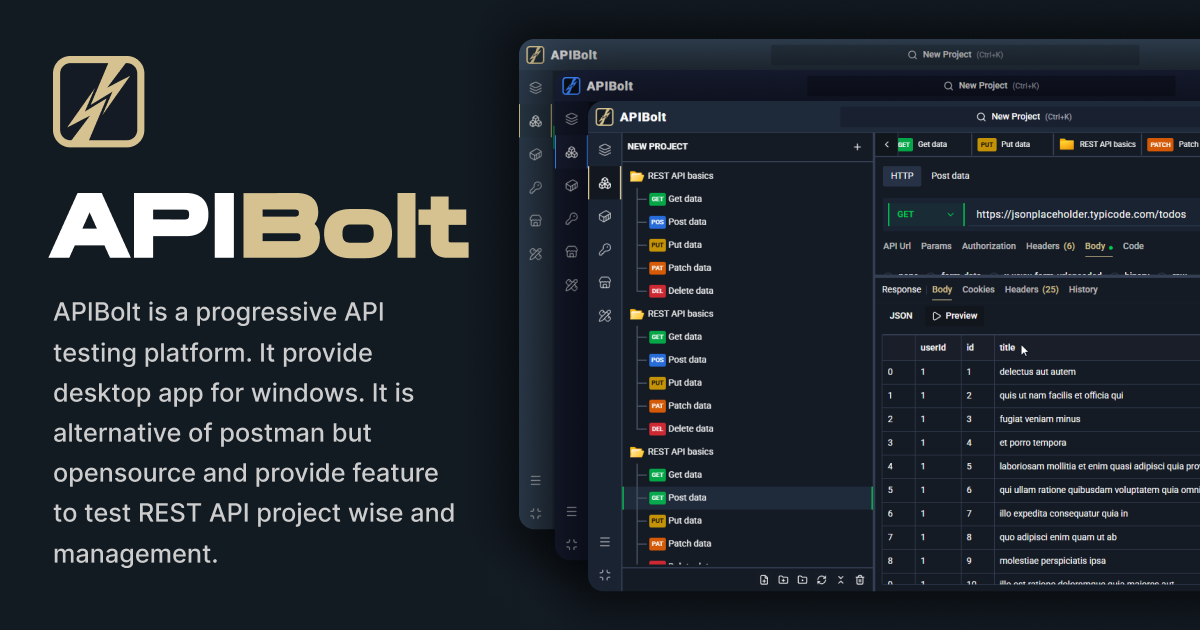This screenshot has width=1200, height=630.
Task: Open the Code tab
Action: pyautogui.click(x=1133, y=246)
